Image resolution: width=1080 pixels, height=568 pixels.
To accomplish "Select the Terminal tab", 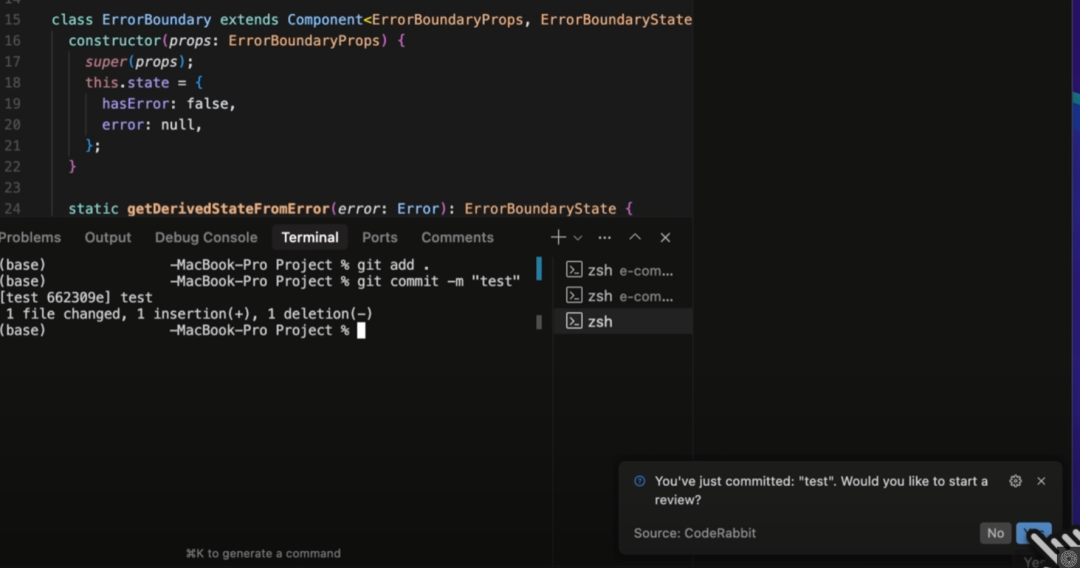I will 310,238.
